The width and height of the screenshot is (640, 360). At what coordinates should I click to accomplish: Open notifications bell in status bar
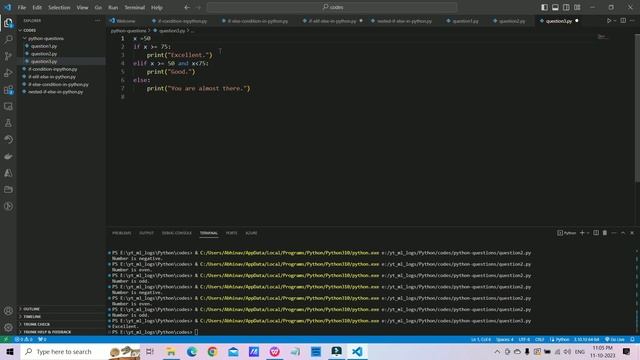pos(632,340)
